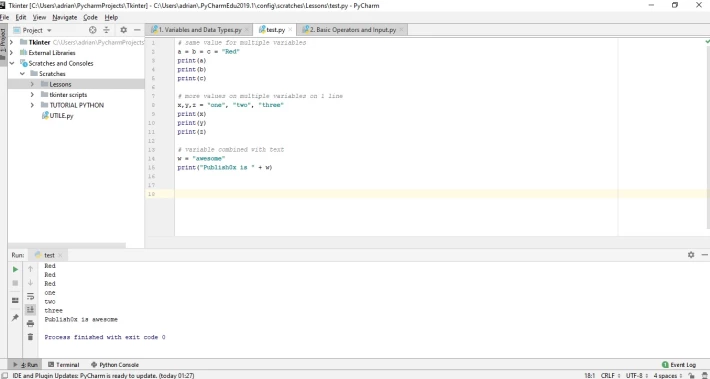The width and height of the screenshot is (710, 379).
Task: Click green inspection checkmark in editor corner
Action: point(707,42)
